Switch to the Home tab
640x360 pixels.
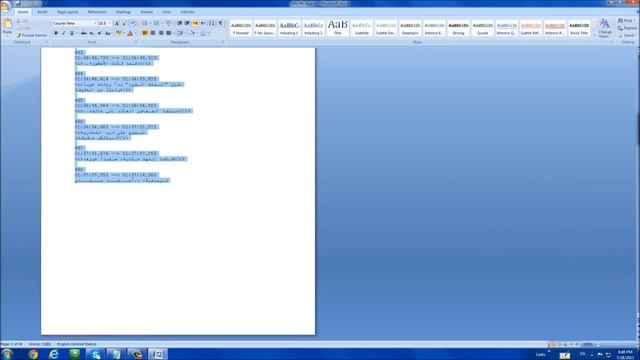pos(23,12)
